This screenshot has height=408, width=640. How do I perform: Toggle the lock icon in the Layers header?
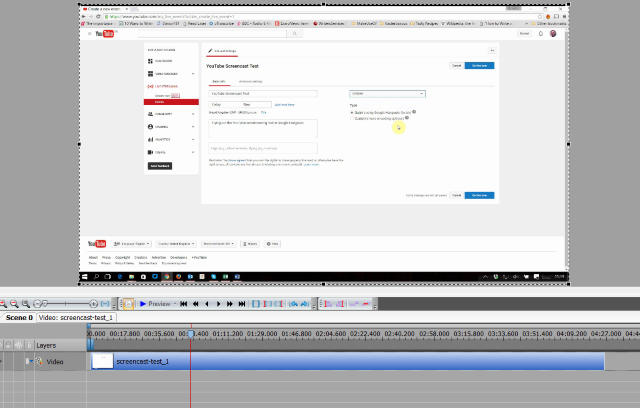point(8,346)
